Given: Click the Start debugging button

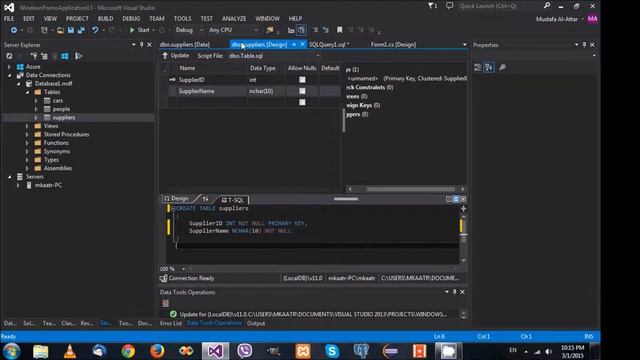Looking at the screenshot, I should coord(140,30).
